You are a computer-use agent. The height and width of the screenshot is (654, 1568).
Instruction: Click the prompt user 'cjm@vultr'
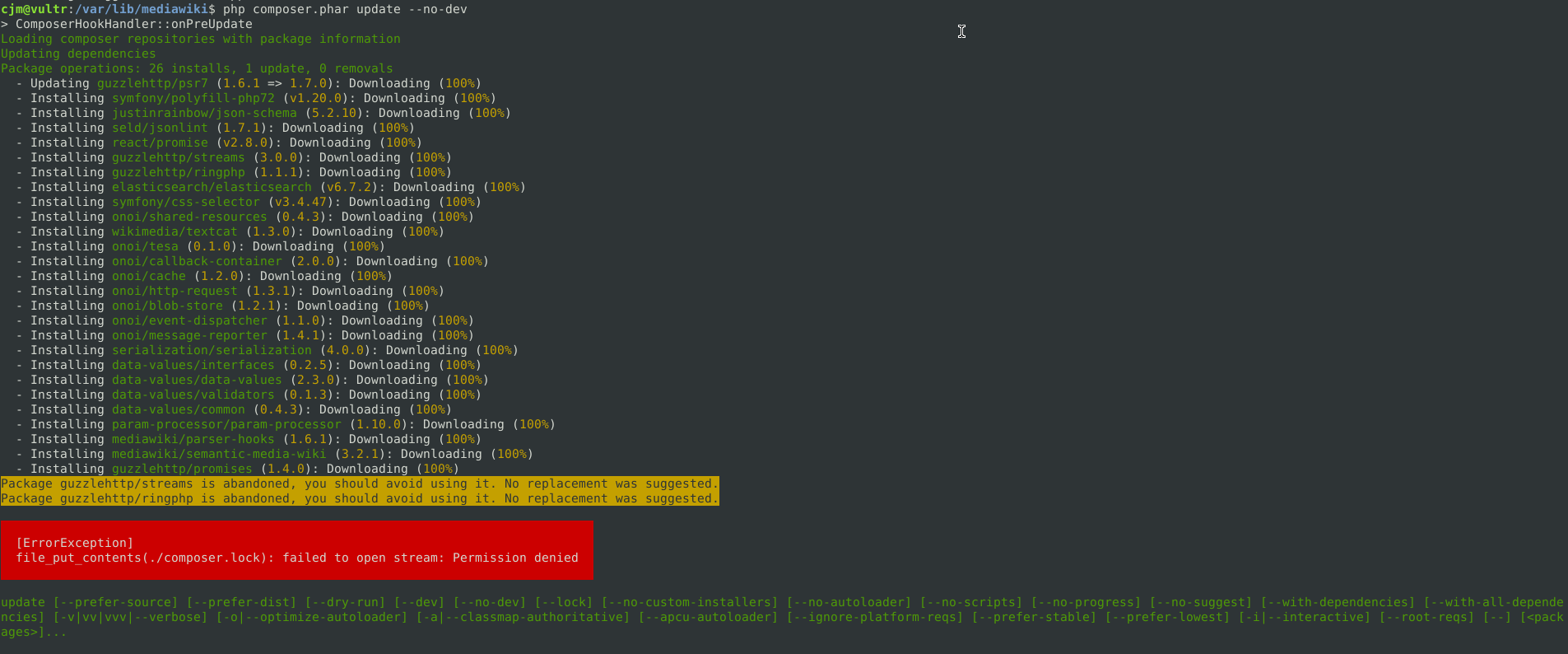(x=34, y=9)
